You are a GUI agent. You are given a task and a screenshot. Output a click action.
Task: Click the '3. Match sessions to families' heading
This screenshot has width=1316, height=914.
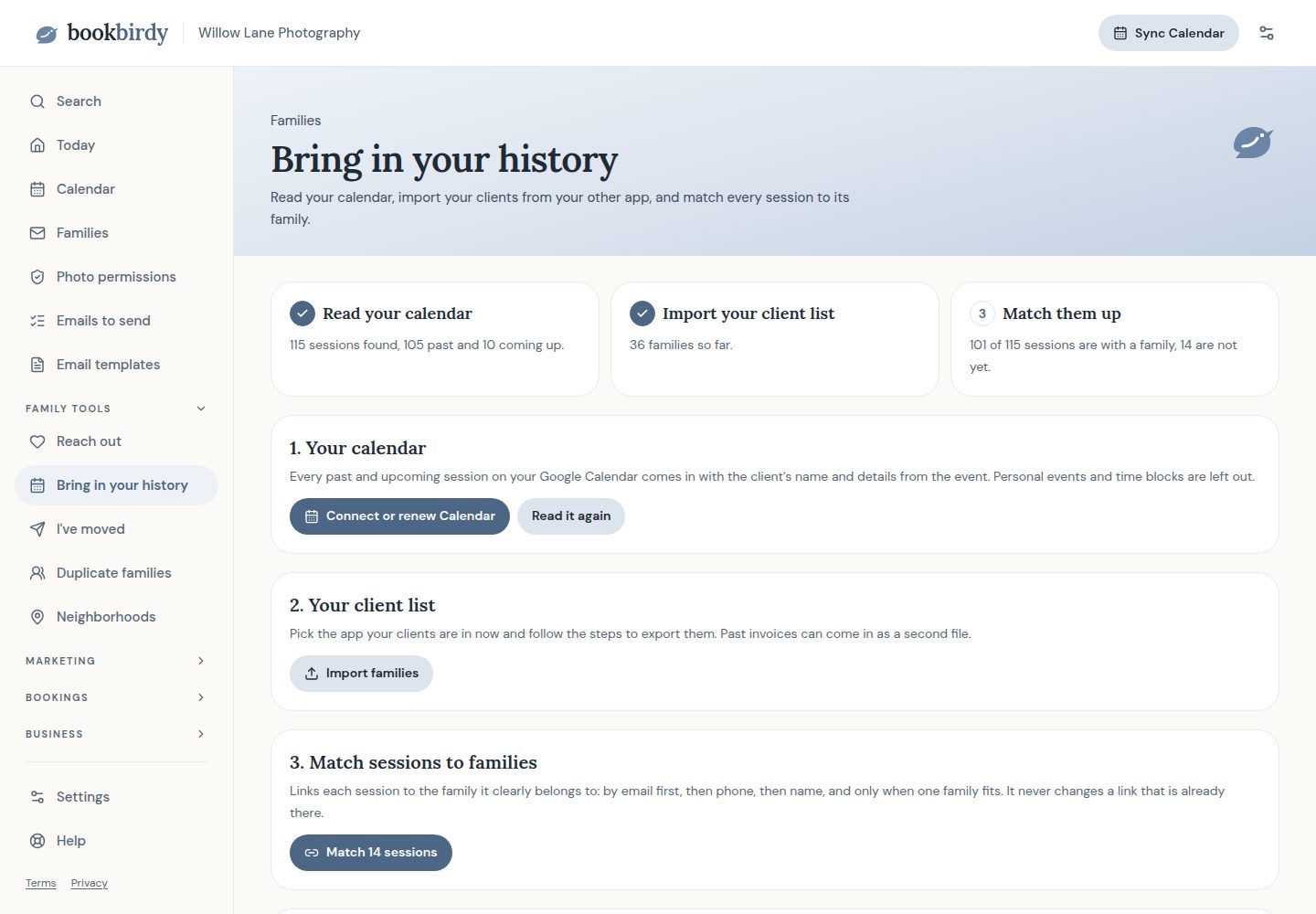413,762
